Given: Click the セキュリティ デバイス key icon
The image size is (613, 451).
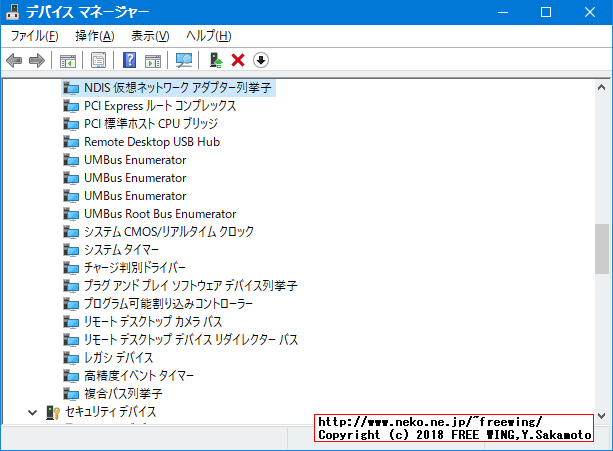Looking at the screenshot, I should pyautogui.click(x=53, y=412).
